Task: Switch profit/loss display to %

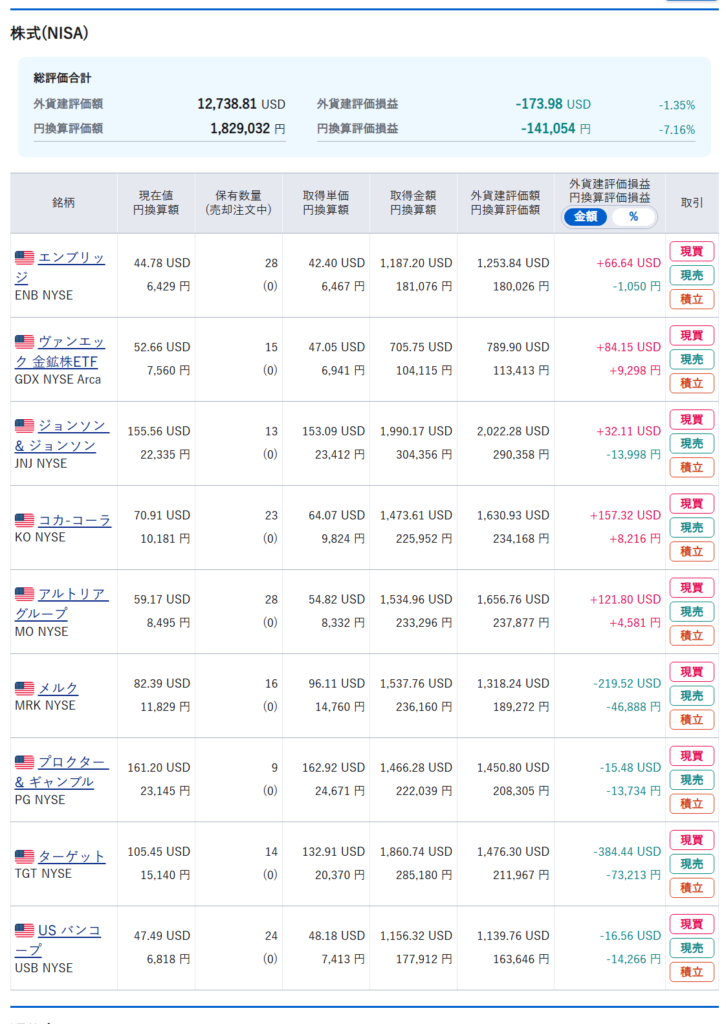Action: click(x=633, y=217)
